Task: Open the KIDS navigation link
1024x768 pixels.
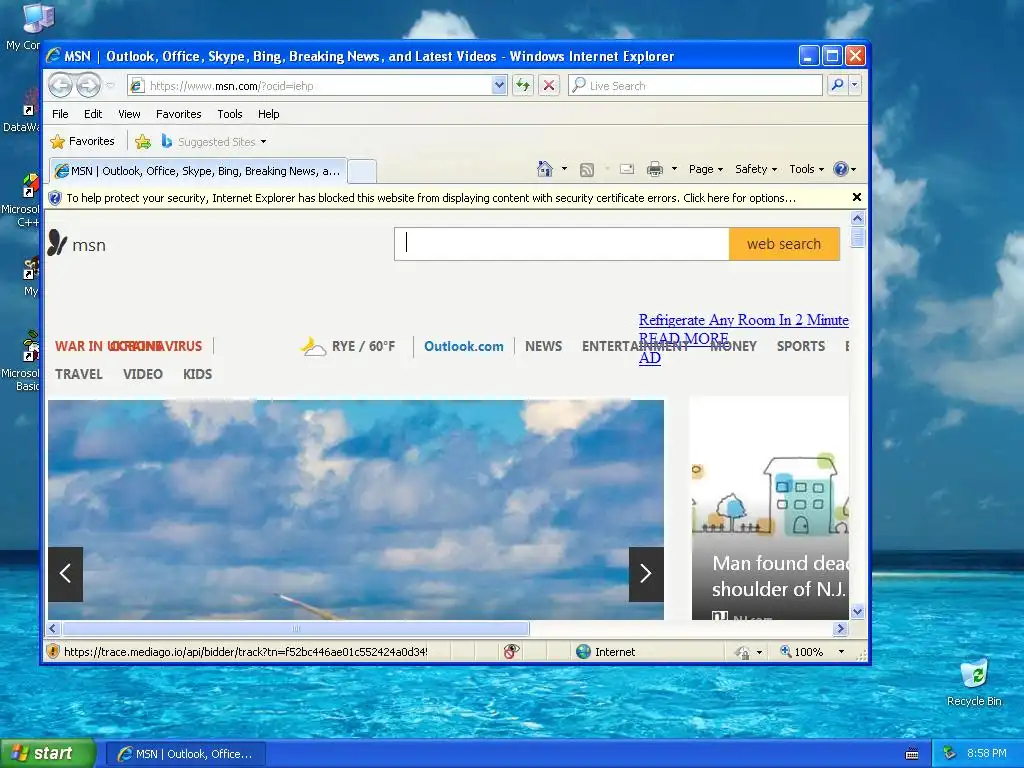Action: (197, 374)
